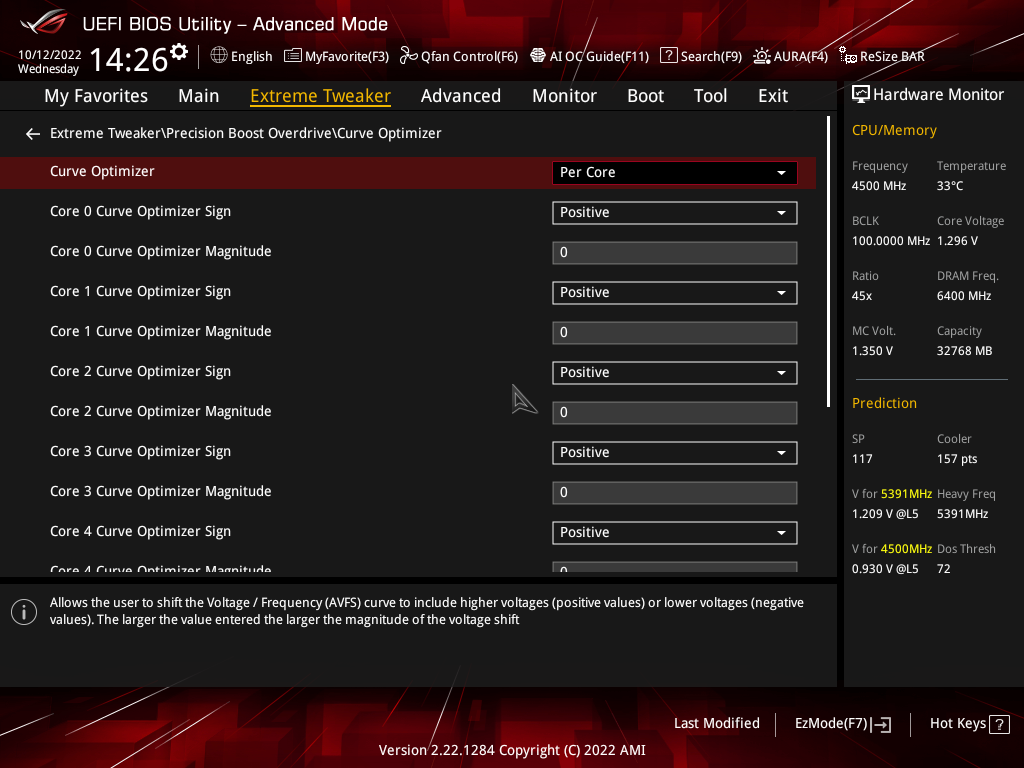Click the 4500 MHz frequency value
Image resolution: width=1024 pixels, height=768 pixels.
[x=878, y=186]
